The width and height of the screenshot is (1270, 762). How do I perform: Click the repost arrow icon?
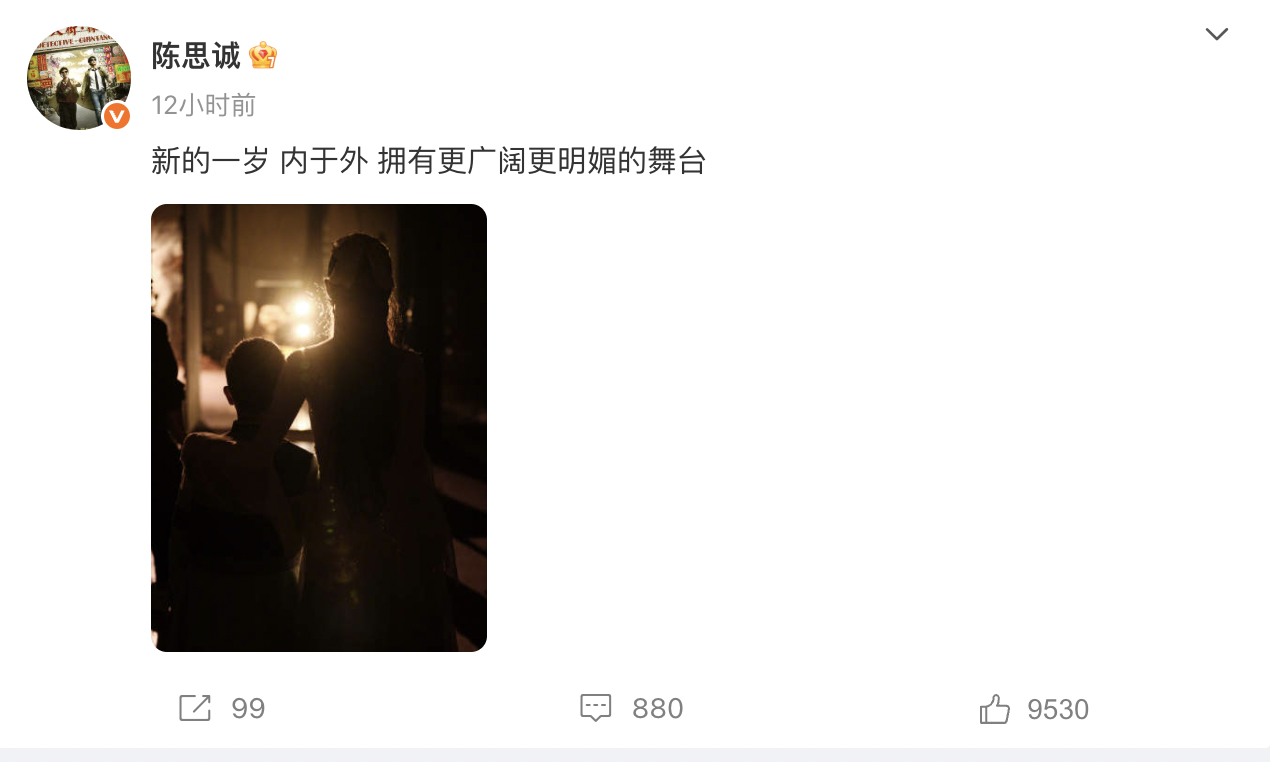(195, 708)
